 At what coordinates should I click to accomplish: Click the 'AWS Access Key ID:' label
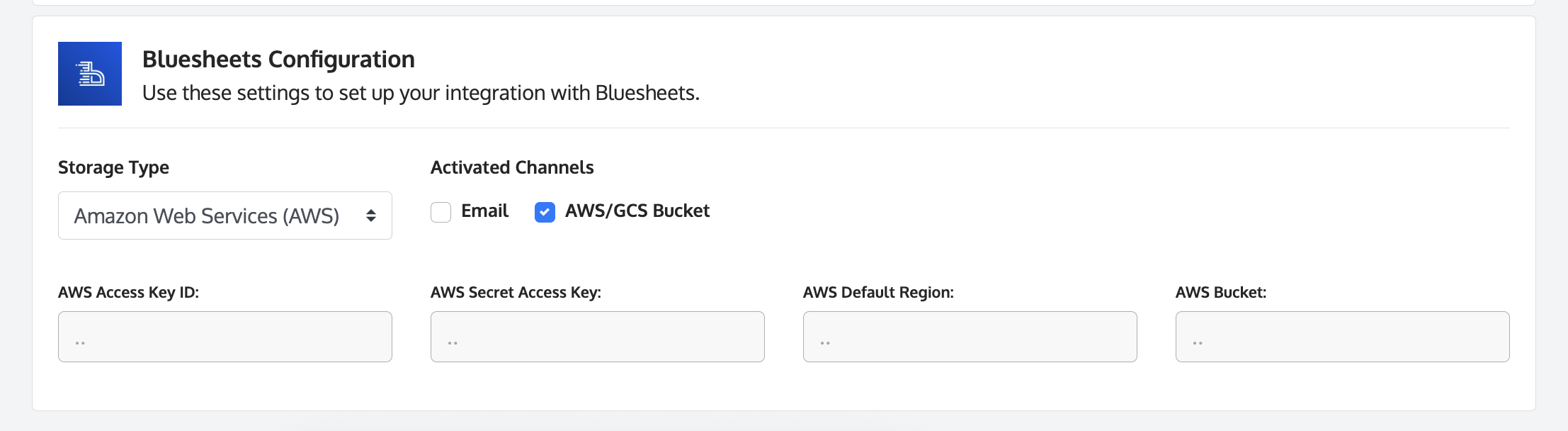point(128,292)
